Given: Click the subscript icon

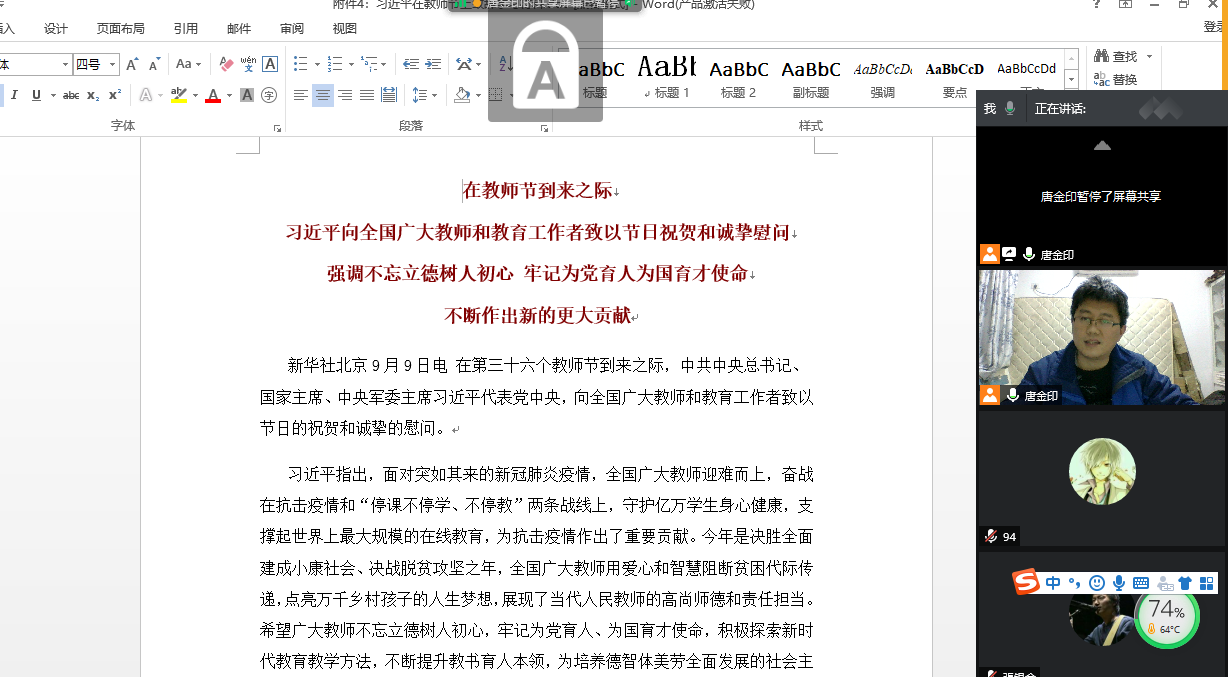Looking at the screenshot, I should tap(93, 96).
